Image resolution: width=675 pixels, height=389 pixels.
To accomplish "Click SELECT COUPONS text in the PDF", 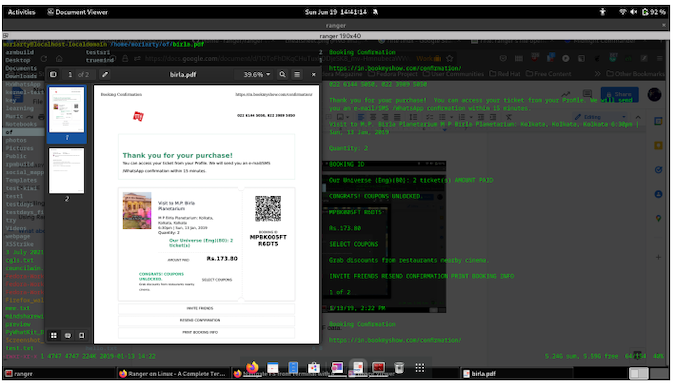I will pyautogui.click(x=217, y=280).
